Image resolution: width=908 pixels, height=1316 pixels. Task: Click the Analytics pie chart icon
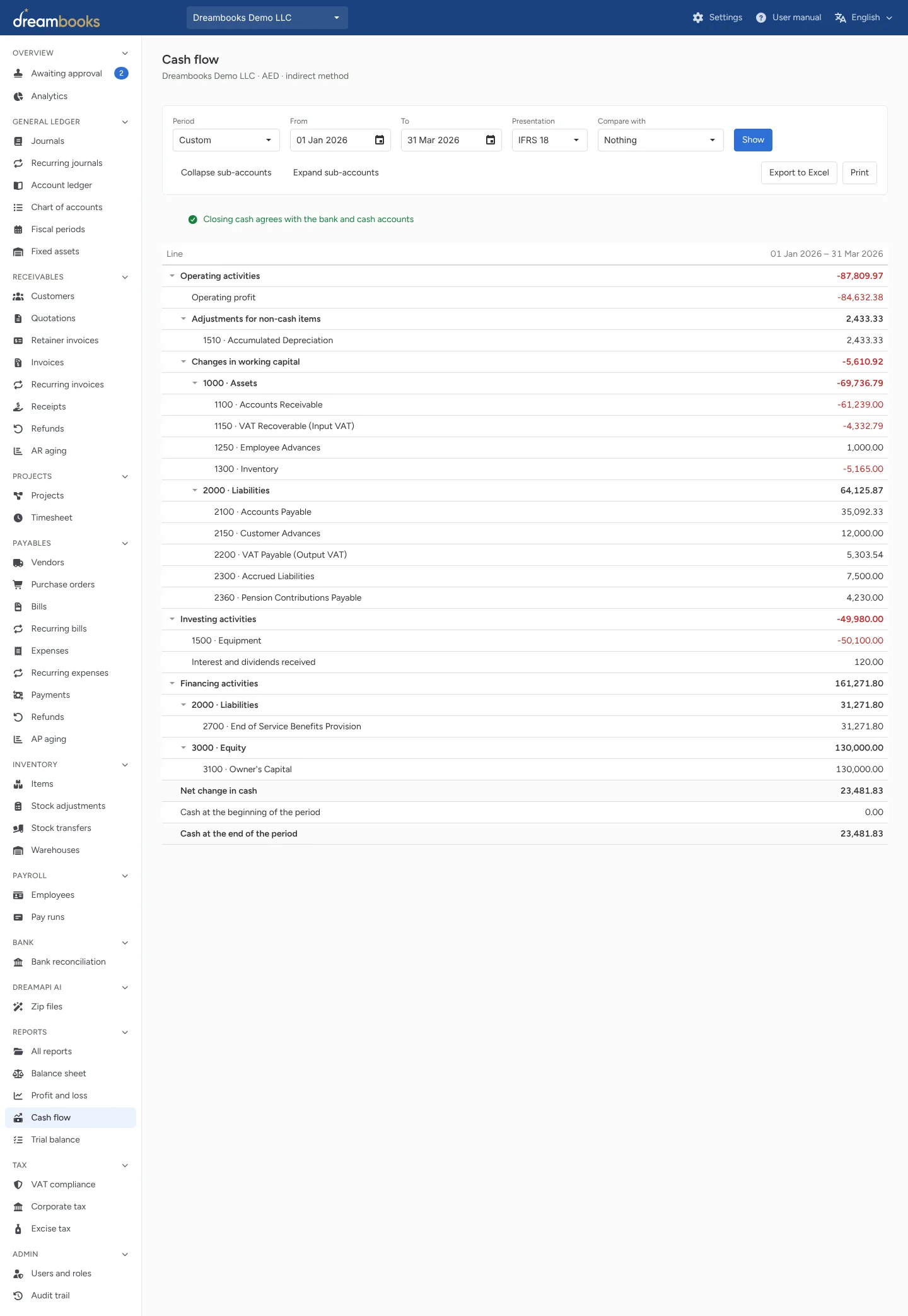click(18, 96)
